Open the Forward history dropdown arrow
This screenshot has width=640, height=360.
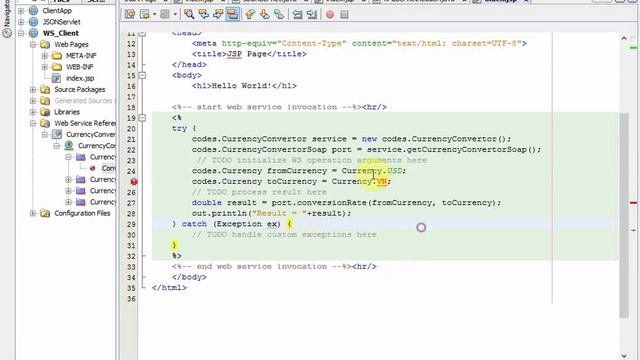[x=175, y=15]
